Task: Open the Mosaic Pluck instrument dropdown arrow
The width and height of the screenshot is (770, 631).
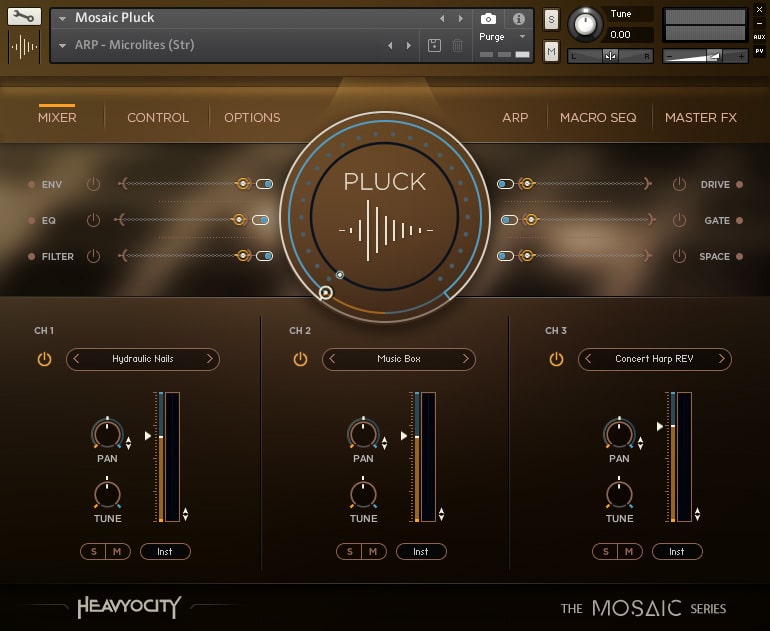Action: coord(62,19)
